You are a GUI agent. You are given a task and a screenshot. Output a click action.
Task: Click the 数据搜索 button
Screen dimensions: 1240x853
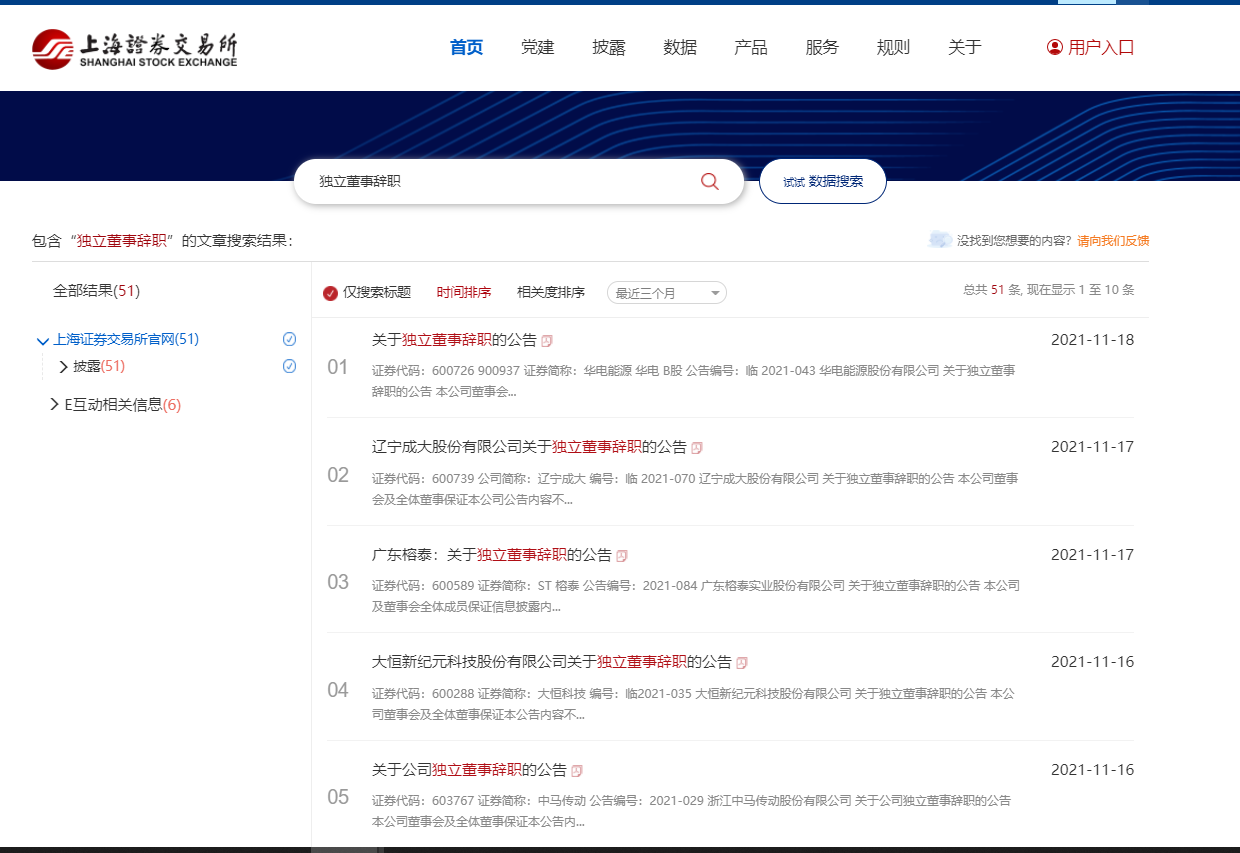823,181
